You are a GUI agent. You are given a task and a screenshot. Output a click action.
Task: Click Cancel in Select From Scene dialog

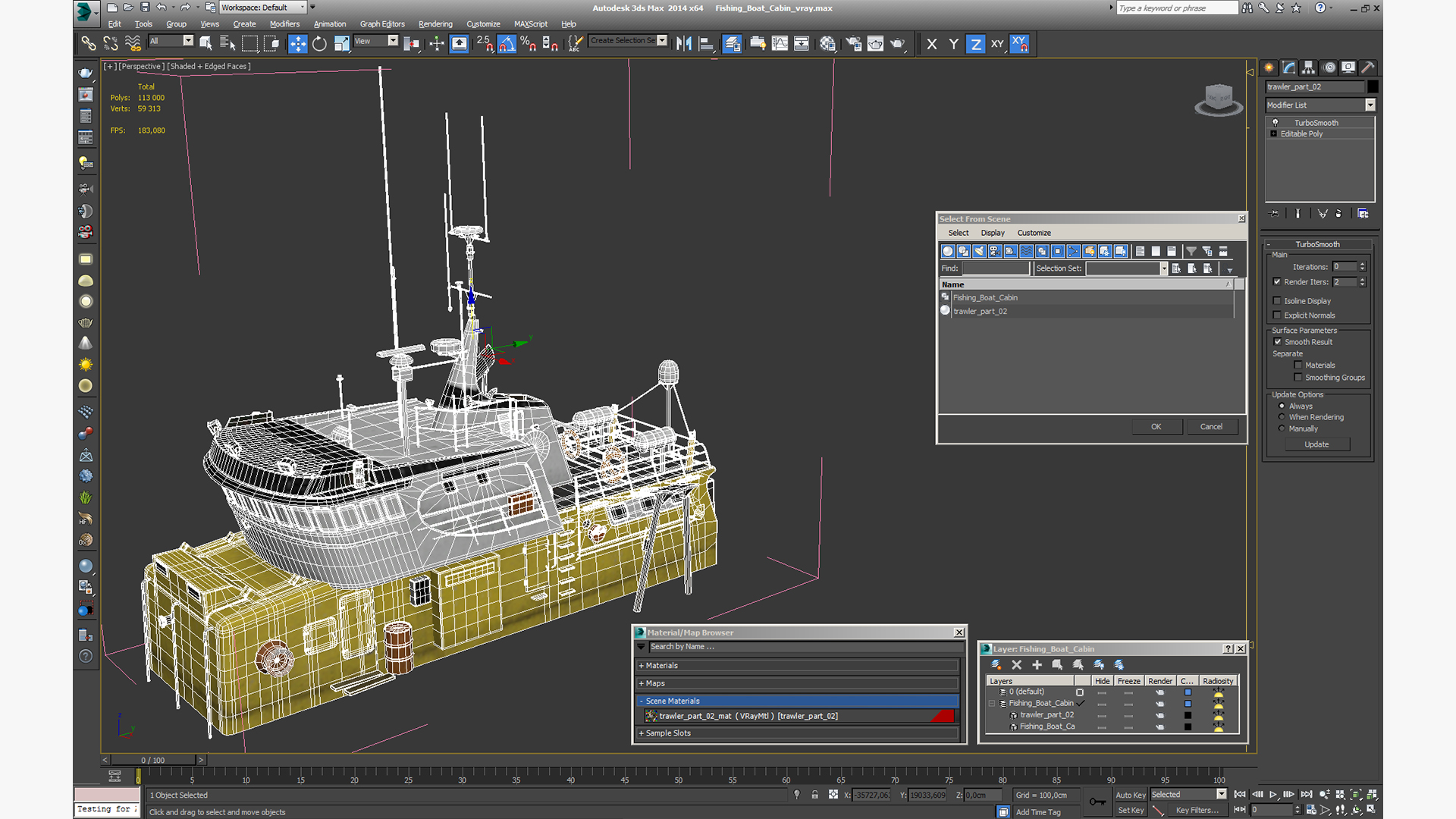point(1211,427)
